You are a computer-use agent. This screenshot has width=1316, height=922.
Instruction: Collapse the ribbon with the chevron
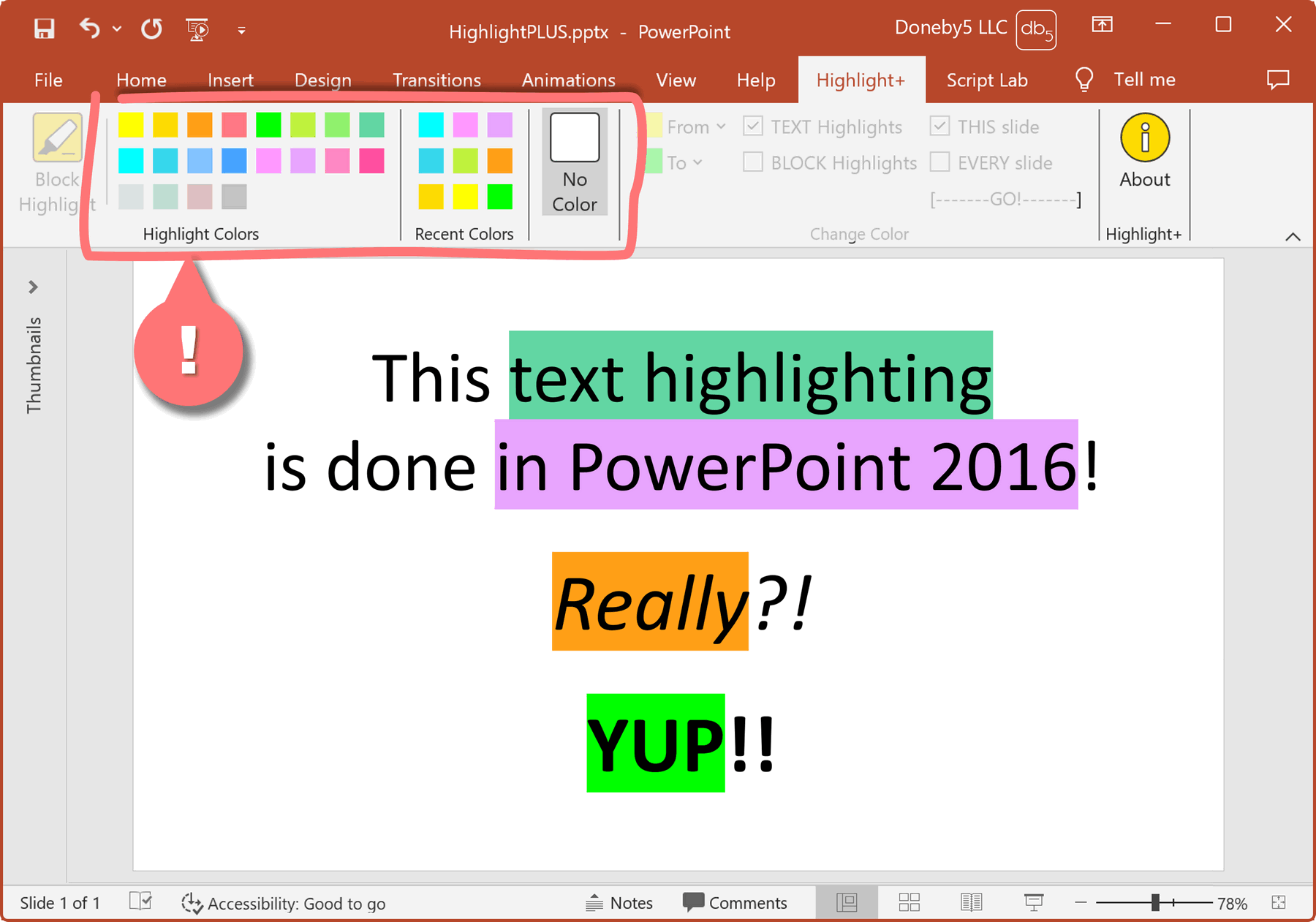tap(1293, 236)
